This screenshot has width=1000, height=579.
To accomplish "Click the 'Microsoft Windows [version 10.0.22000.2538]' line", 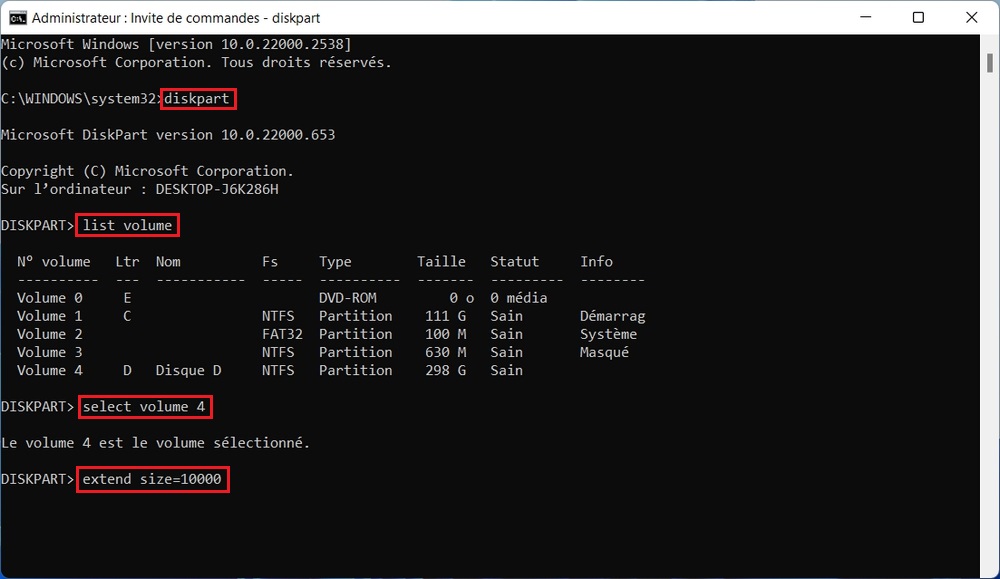I will [x=176, y=45].
